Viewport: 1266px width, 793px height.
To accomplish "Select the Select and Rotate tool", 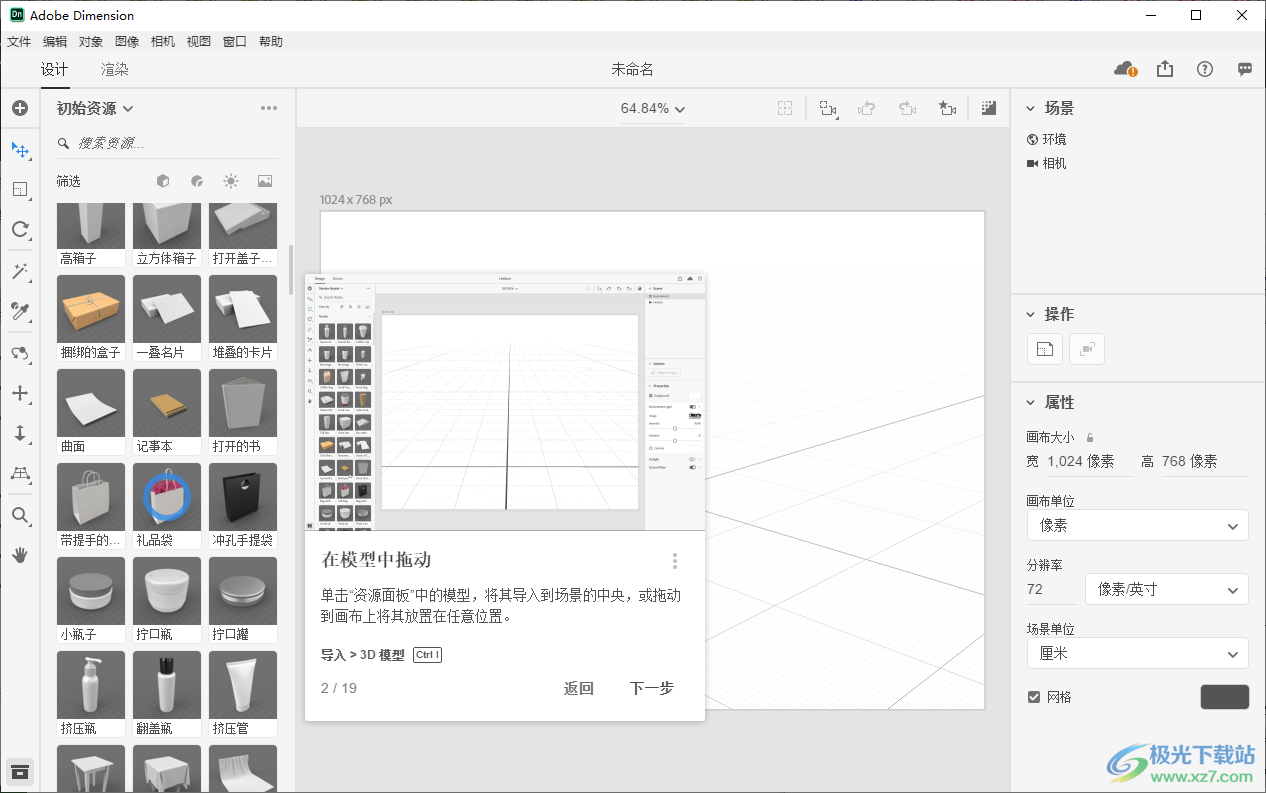I will click(x=20, y=230).
